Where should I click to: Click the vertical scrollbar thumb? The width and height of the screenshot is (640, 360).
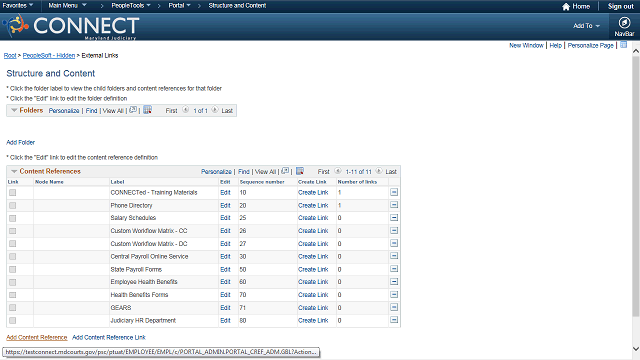(636, 186)
